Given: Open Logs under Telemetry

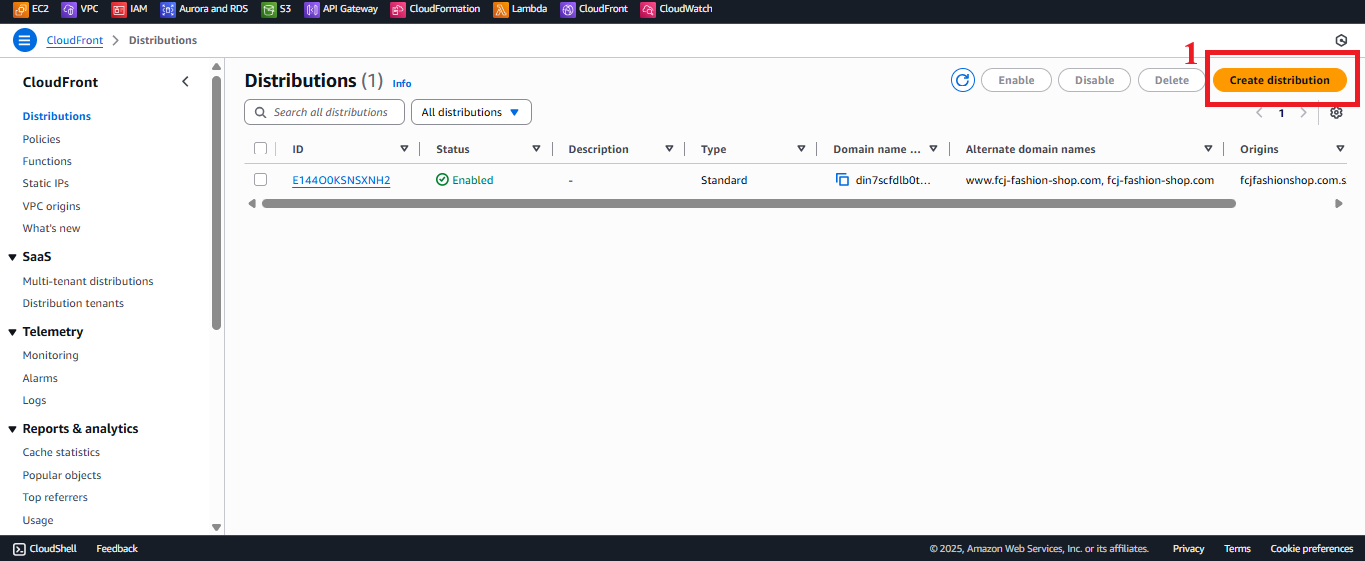Looking at the screenshot, I should (x=35, y=400).
